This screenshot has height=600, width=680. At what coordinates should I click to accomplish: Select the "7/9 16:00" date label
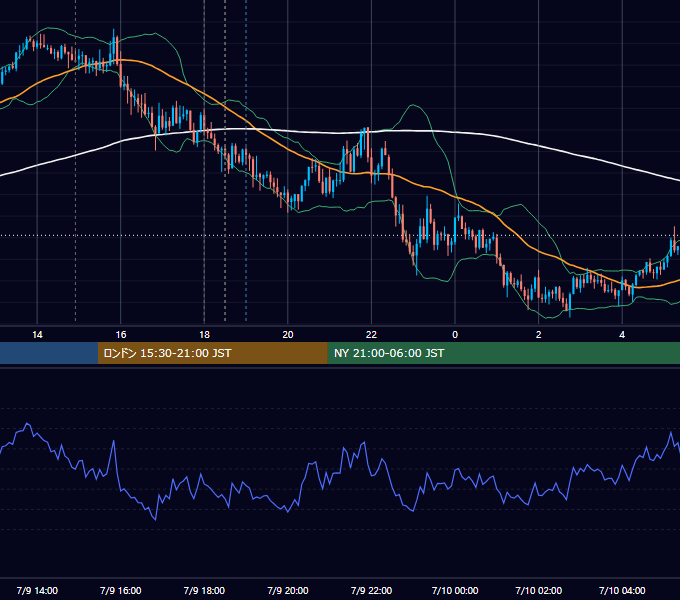121,590
